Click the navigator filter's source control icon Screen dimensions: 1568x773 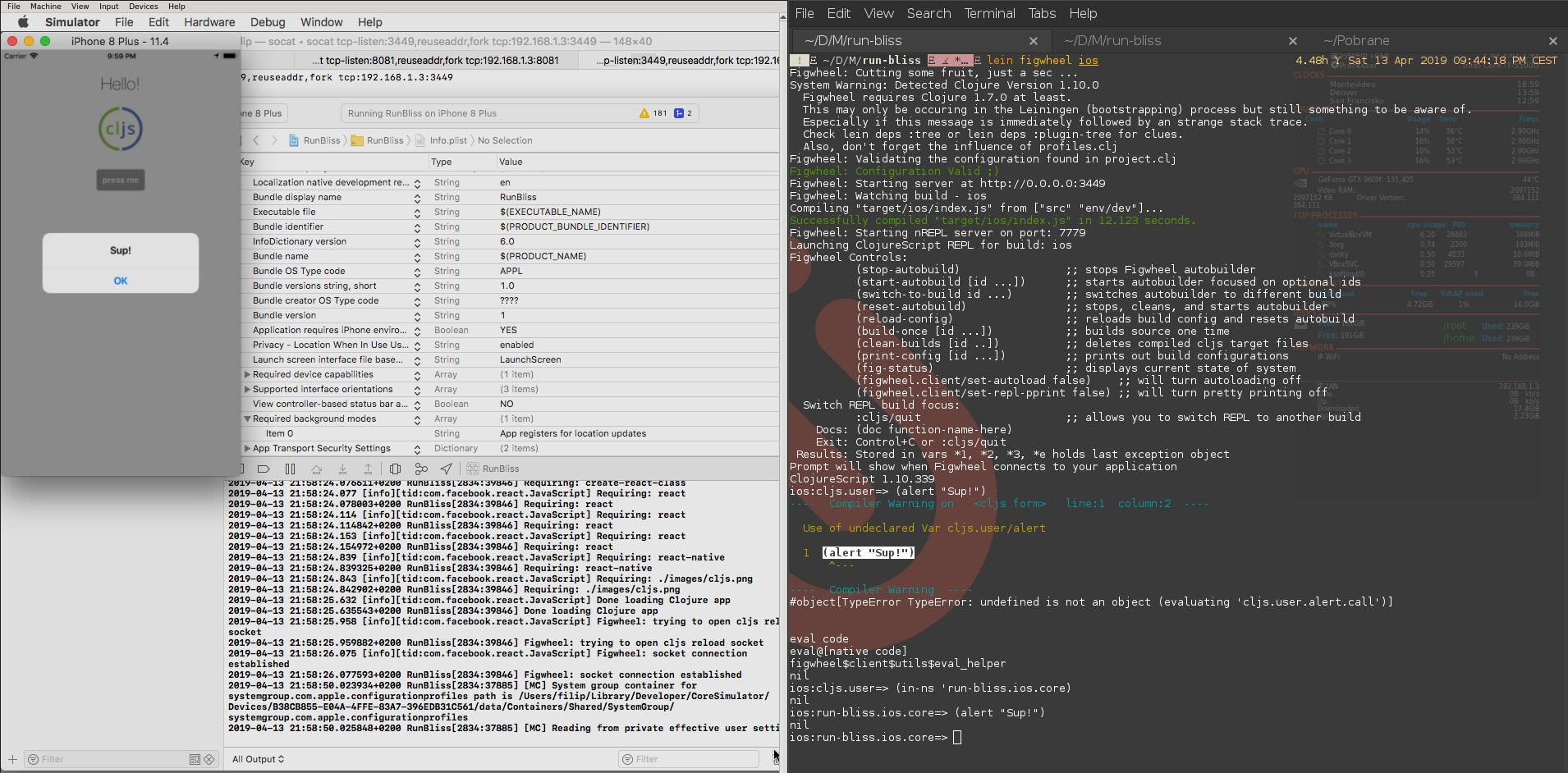(x=209, y=759)
